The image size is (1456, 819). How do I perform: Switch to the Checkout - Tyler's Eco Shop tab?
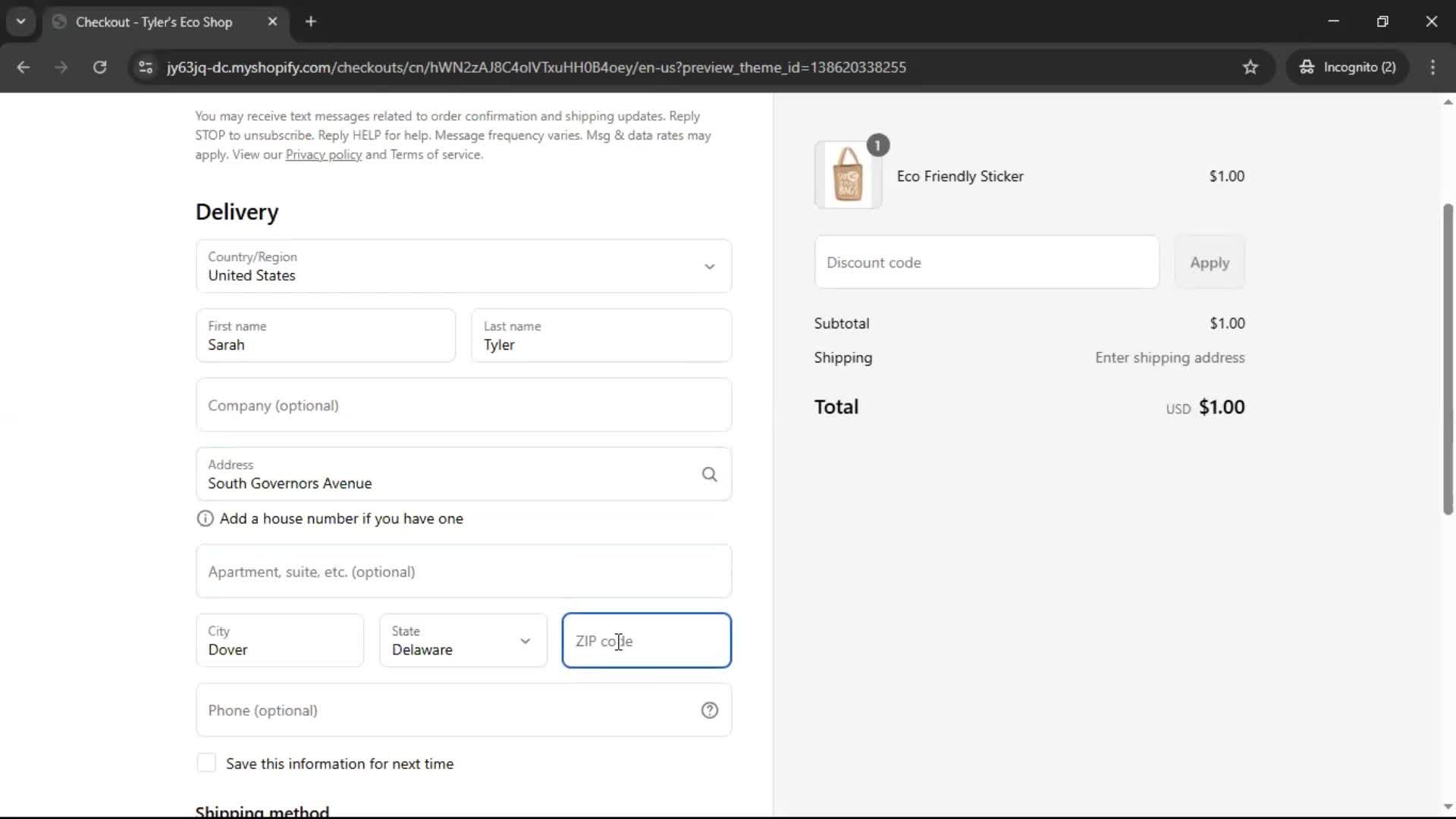152,22
